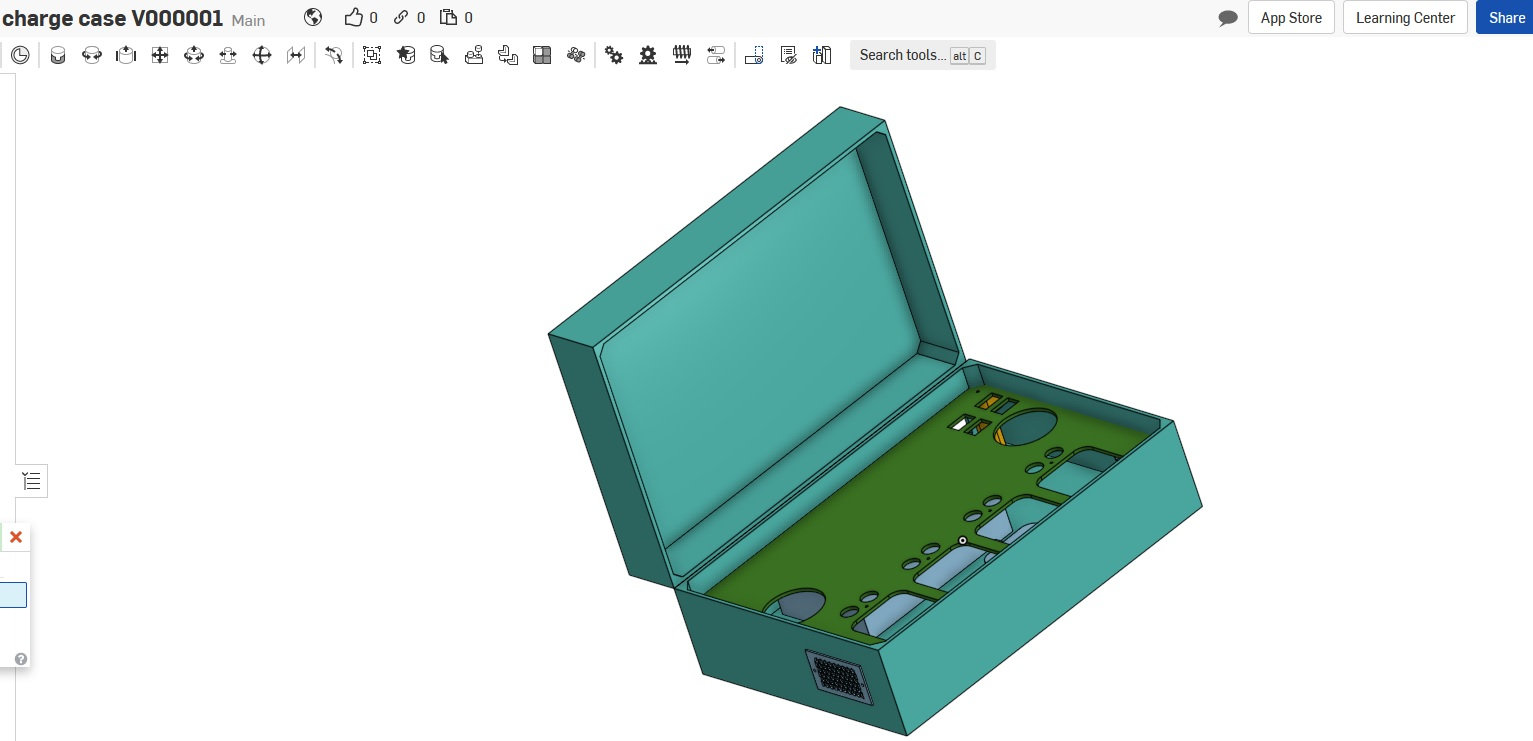The width and height of the screenshot is (1533, 741).
Task: Select the Tangent mate tool
Action: pos(334,56)
